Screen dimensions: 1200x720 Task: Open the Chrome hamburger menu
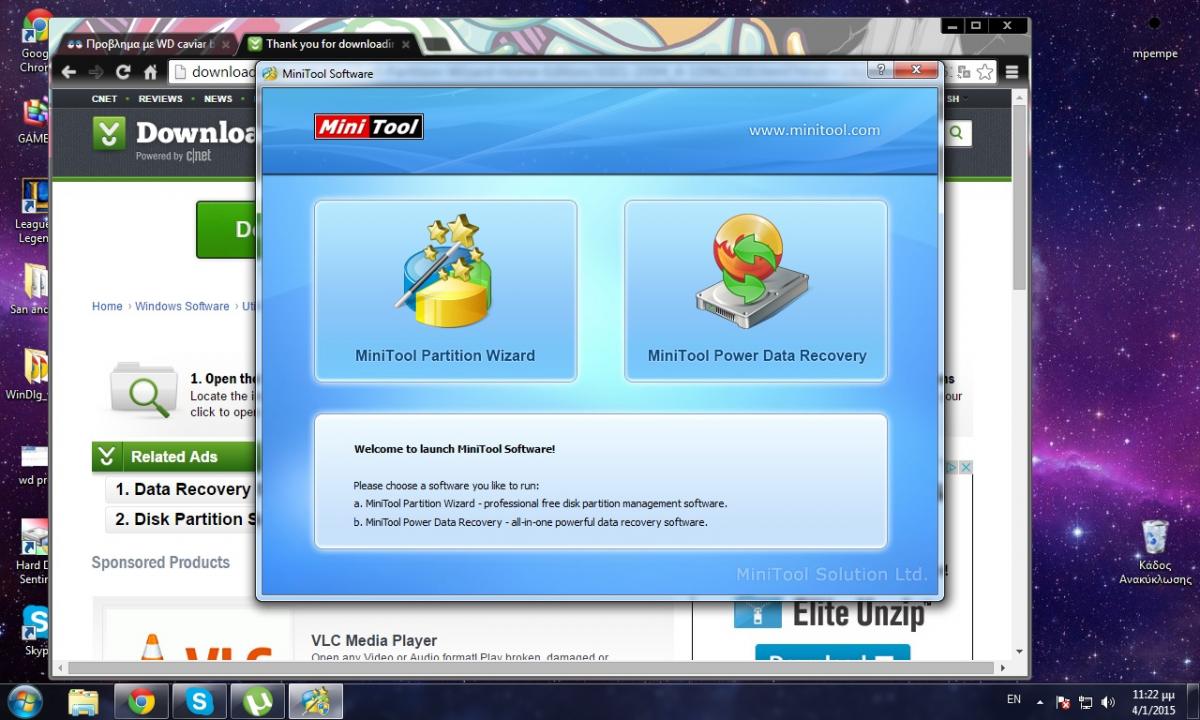[x=1012, y=72]
